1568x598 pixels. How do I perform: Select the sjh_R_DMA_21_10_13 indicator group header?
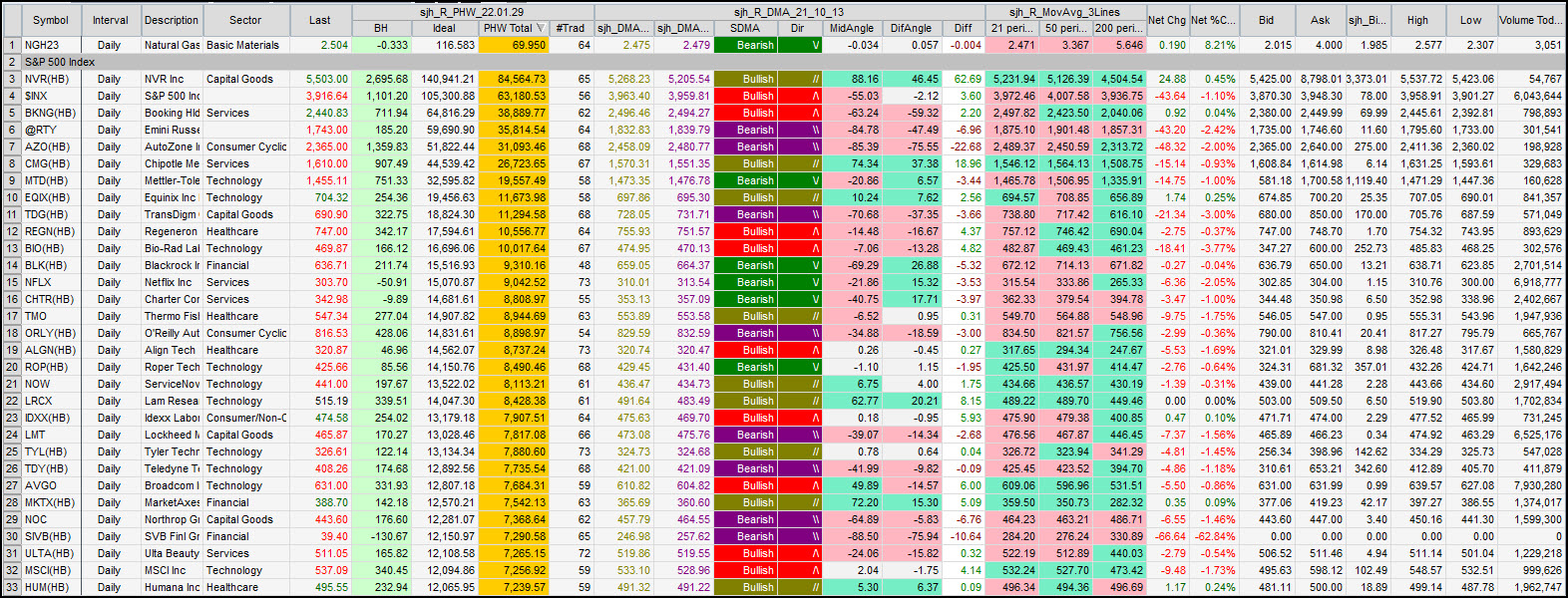[x=789, y=12]
